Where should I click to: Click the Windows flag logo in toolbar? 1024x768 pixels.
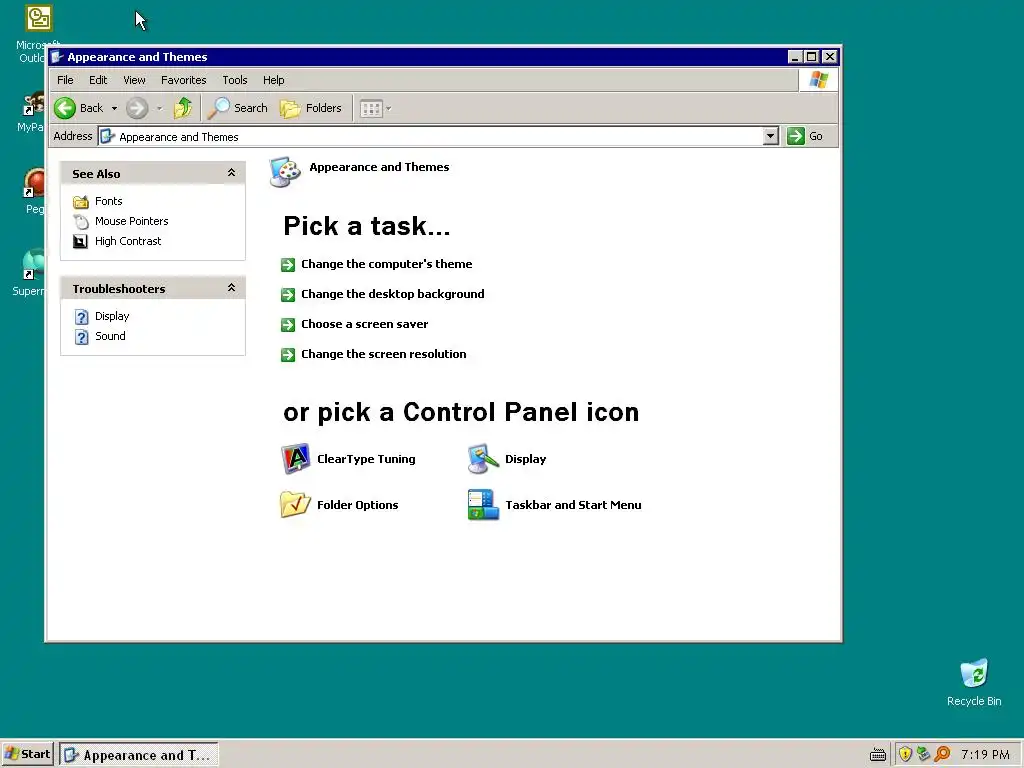coord(818,80)
